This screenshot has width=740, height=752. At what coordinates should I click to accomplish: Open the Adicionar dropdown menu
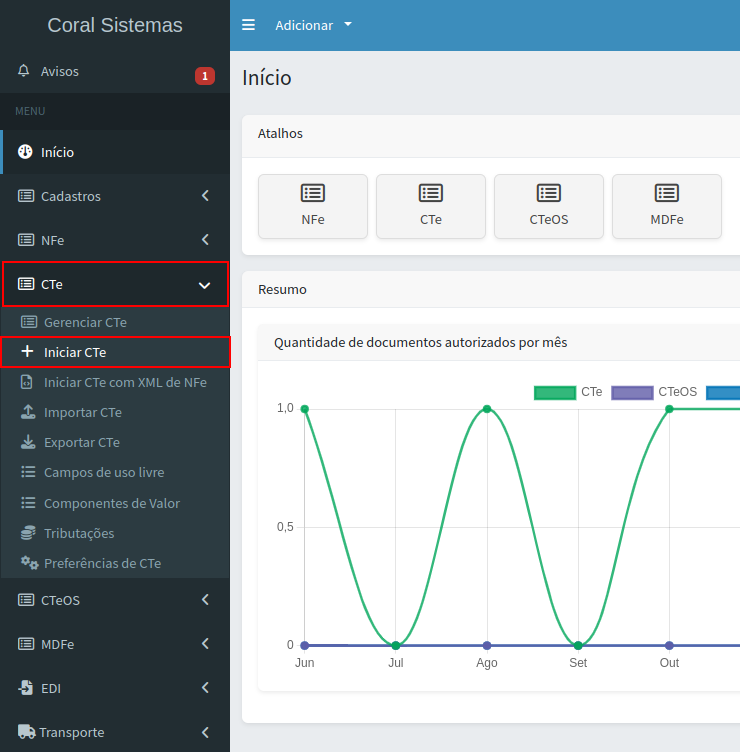point(314,25)
